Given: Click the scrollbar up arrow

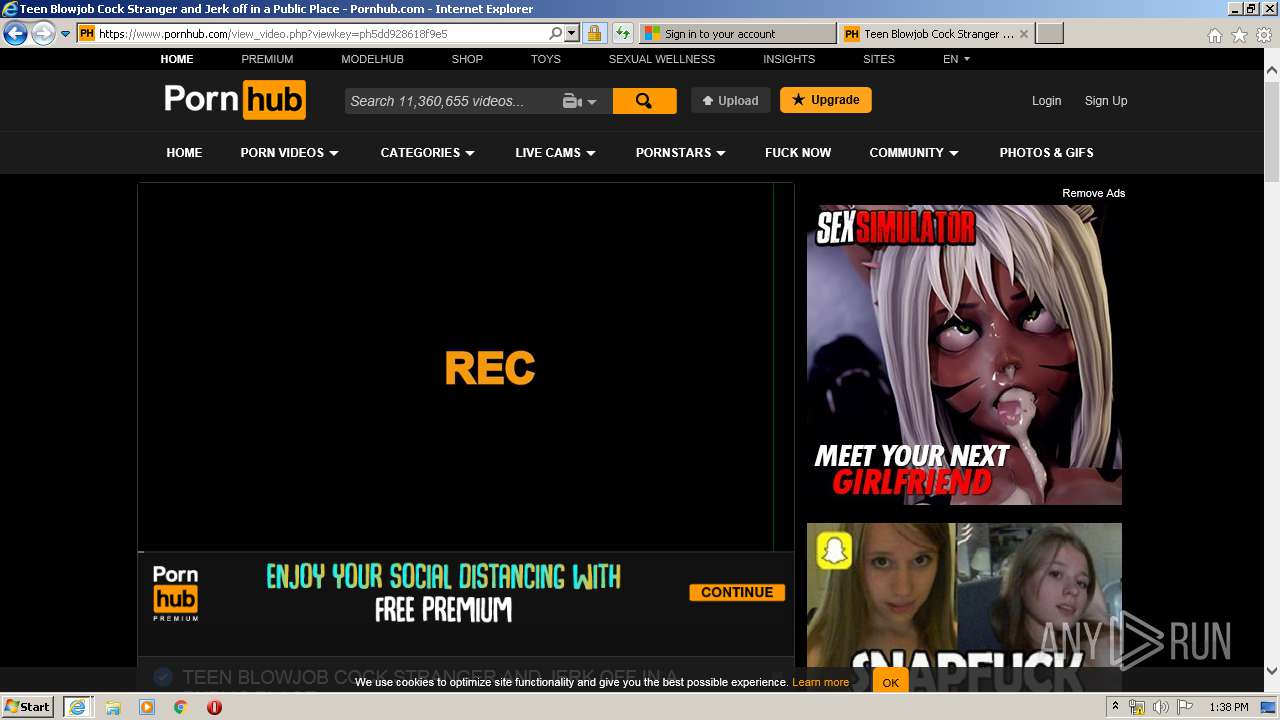Looking at the screenshot, I should (x=1272, y=72).
